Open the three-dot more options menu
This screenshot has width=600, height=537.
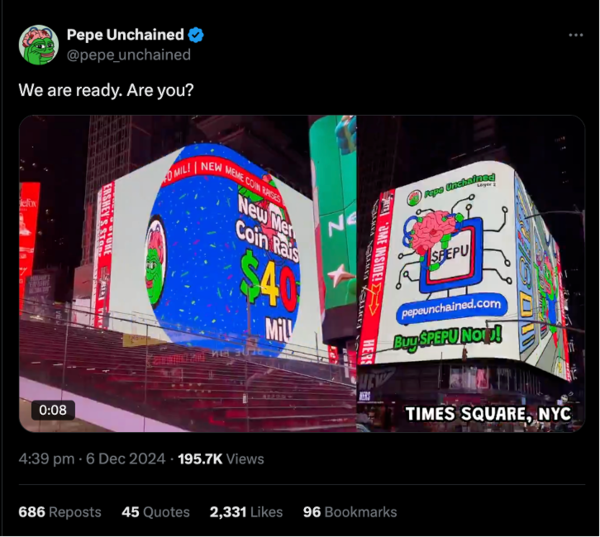coord(576,35)
